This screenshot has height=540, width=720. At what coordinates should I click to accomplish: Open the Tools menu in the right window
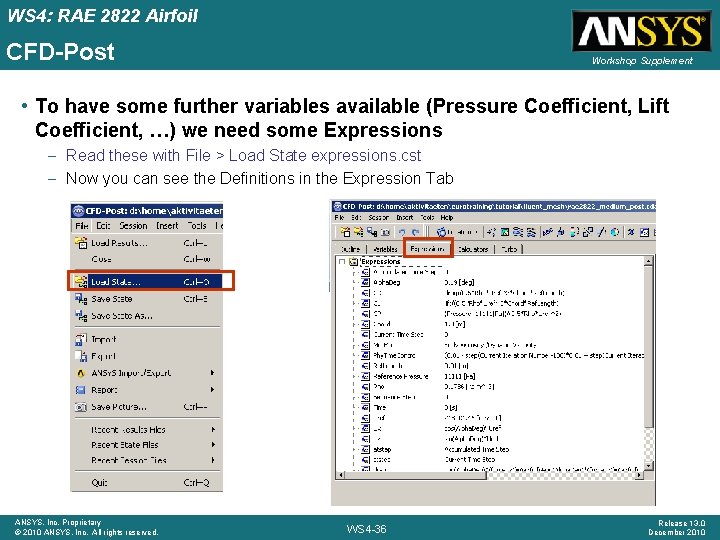427,218
